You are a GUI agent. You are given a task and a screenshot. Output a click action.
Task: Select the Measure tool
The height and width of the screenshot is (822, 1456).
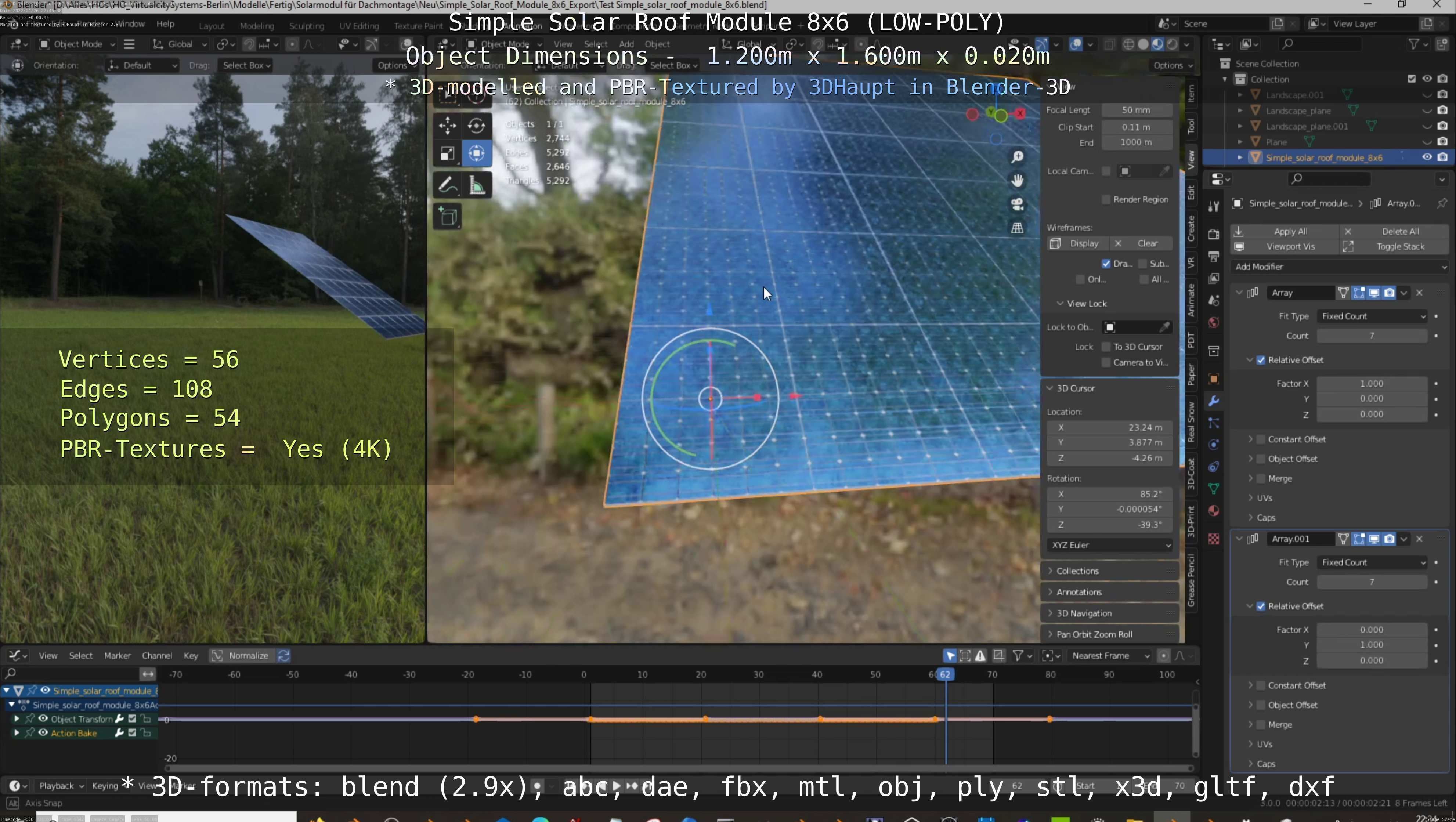pyautogui.click(x=477, y=185)
